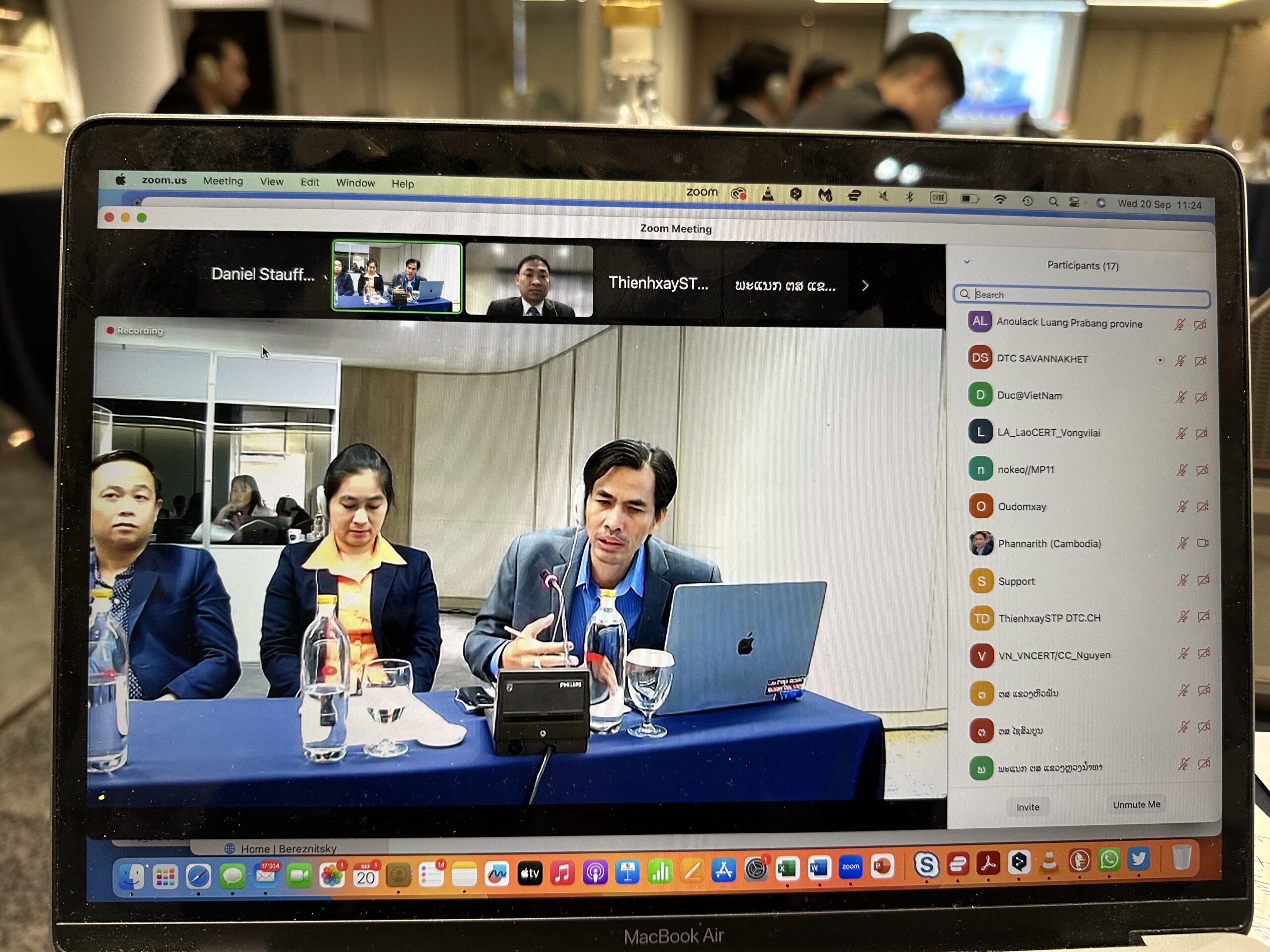The width and height of the screenshot is (1270, 952).
Task: Show next video thumbnails with right arrow
Action: point(865,285)
